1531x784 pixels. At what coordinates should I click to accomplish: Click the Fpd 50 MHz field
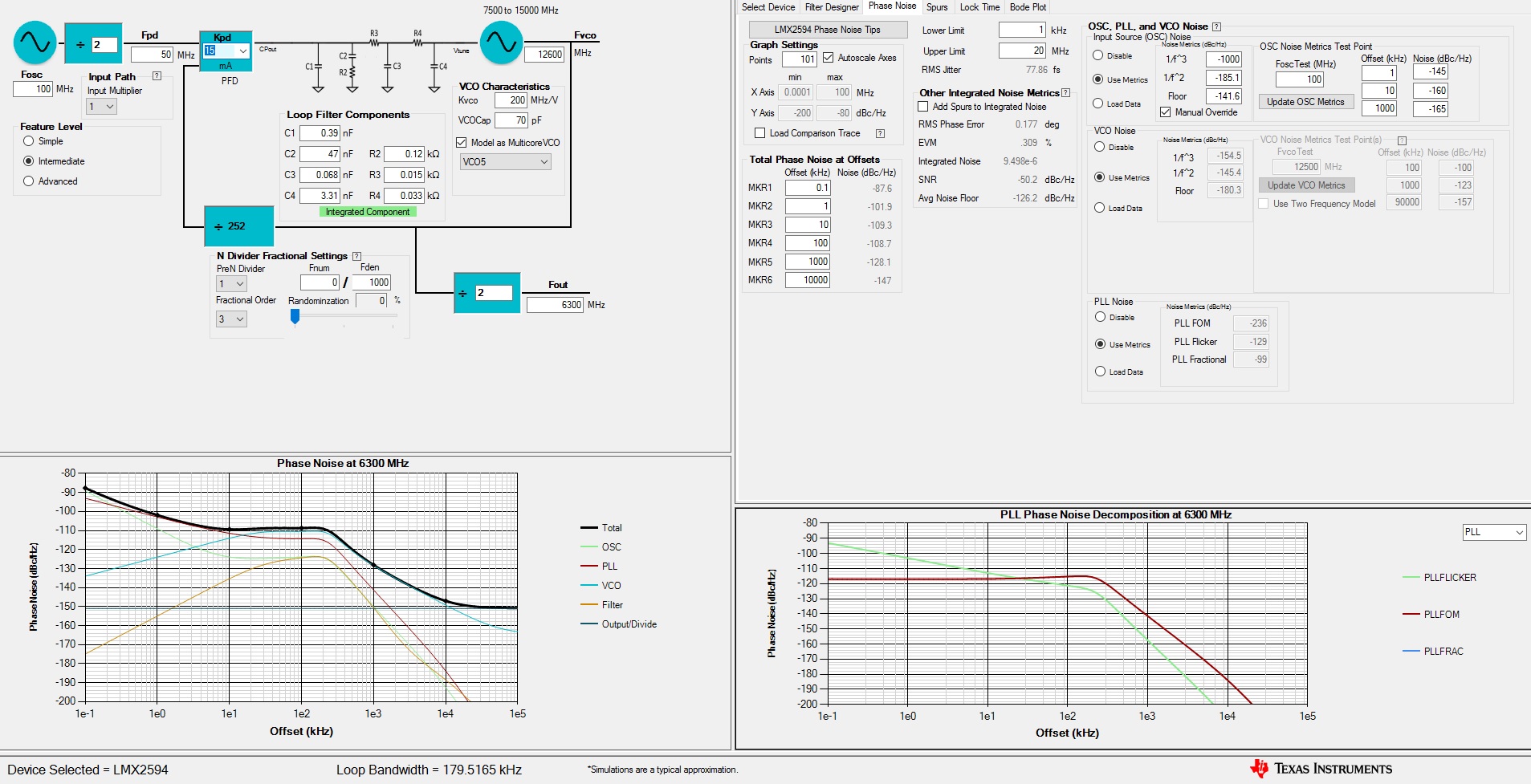(153, 55)
